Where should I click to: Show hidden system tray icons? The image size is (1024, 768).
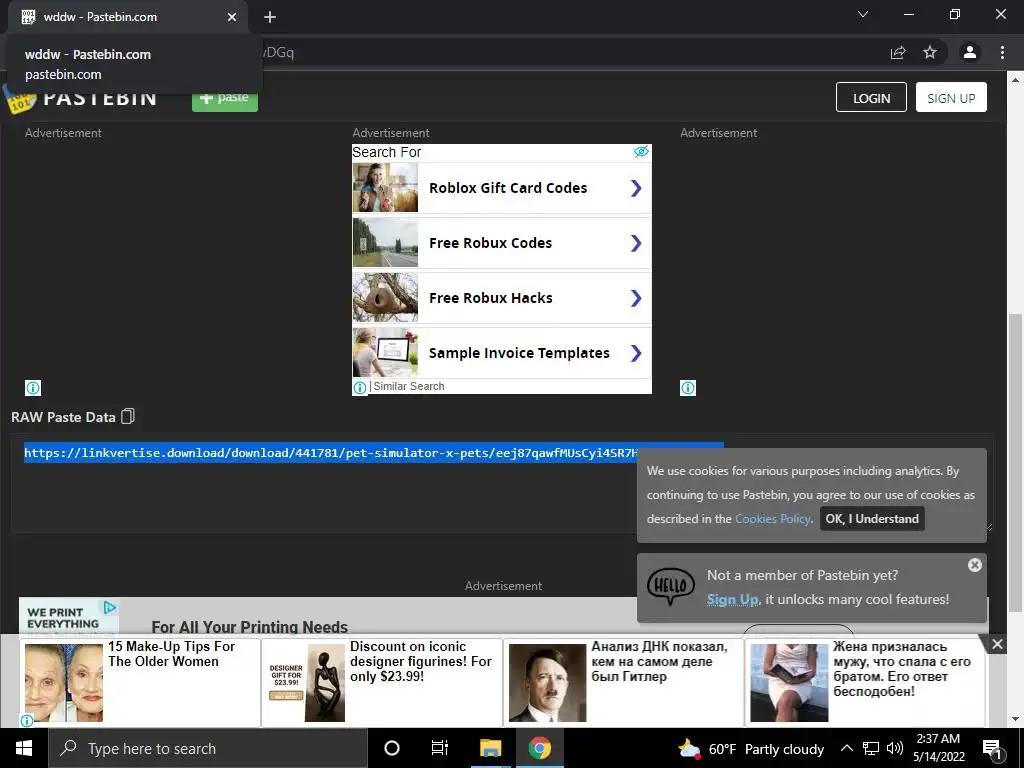point(846,748)
